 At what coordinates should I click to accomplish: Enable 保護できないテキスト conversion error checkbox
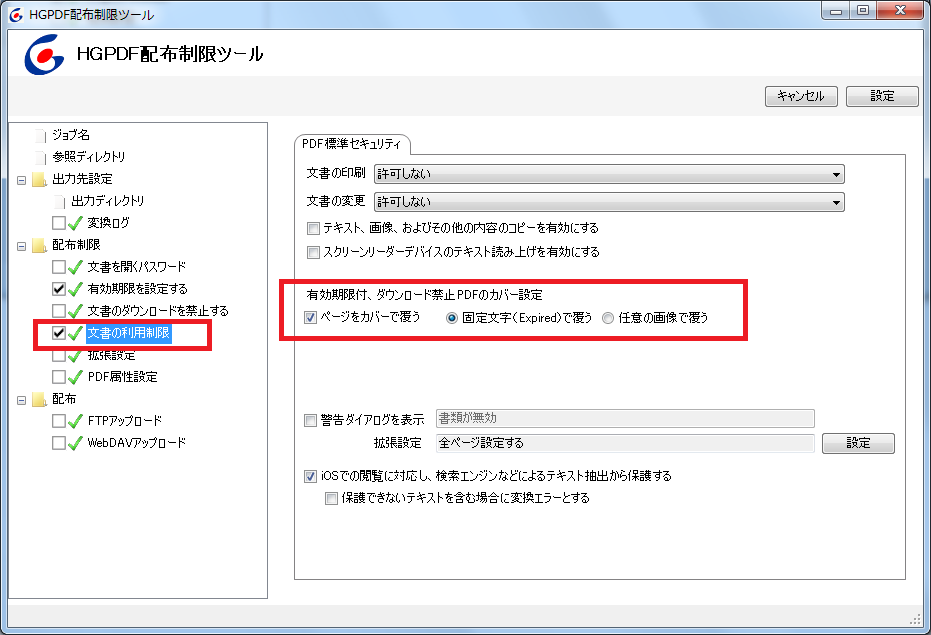[x=331, y=498]
